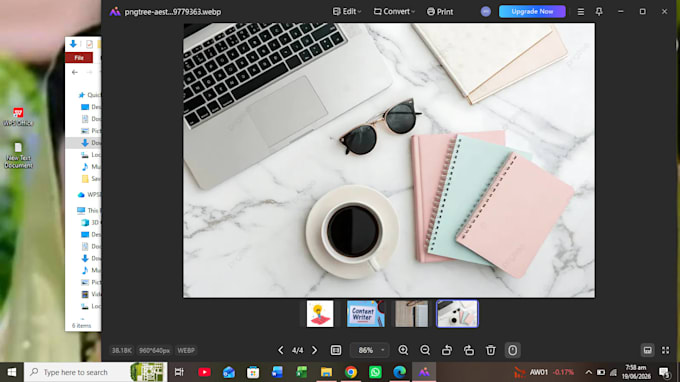This screenshot has width=680, height=382.
Task: Open YouTube from the taskbar
Action: tap(204, 372)
